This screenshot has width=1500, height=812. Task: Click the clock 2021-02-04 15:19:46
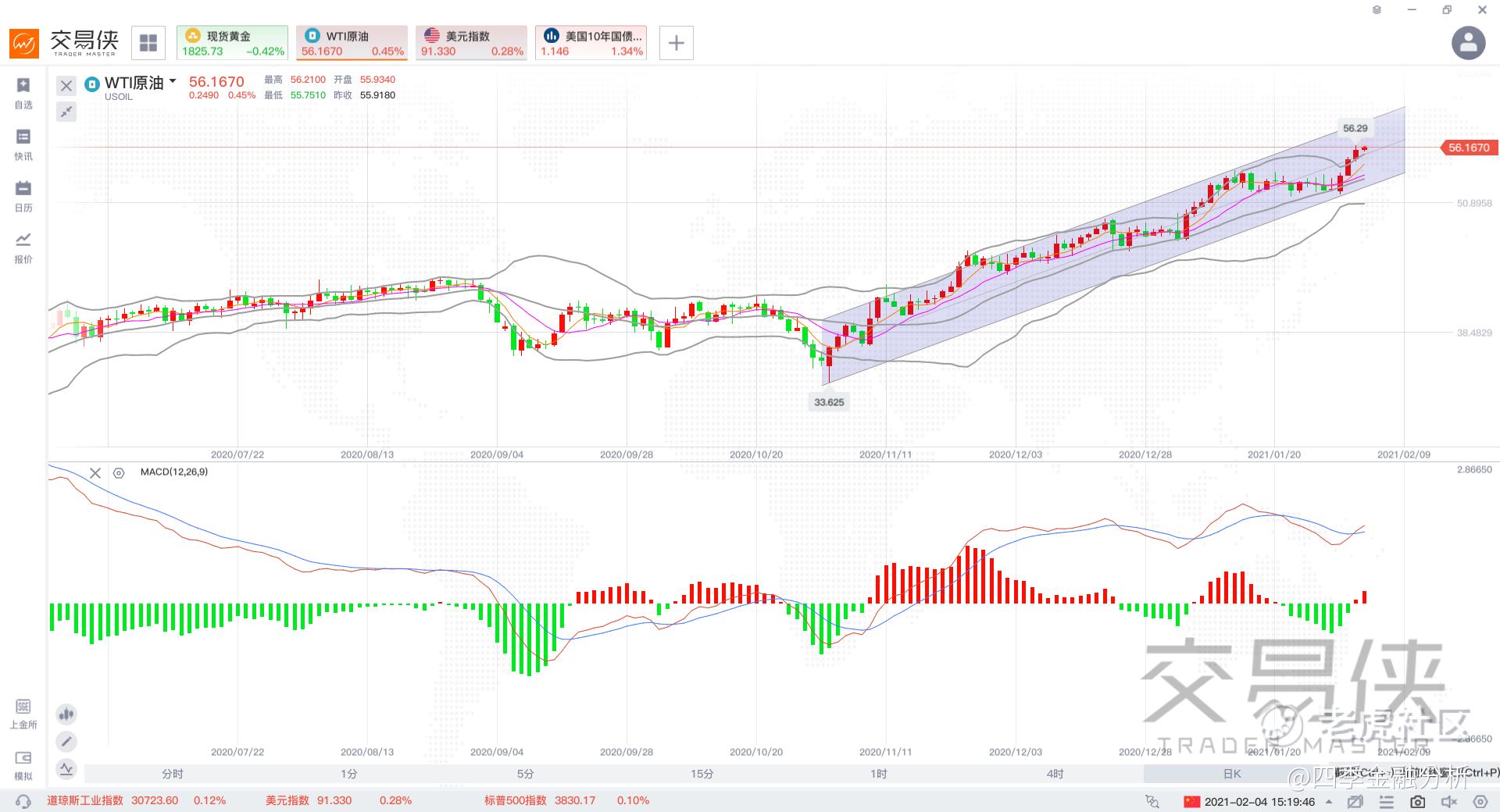coord(1259,801)
